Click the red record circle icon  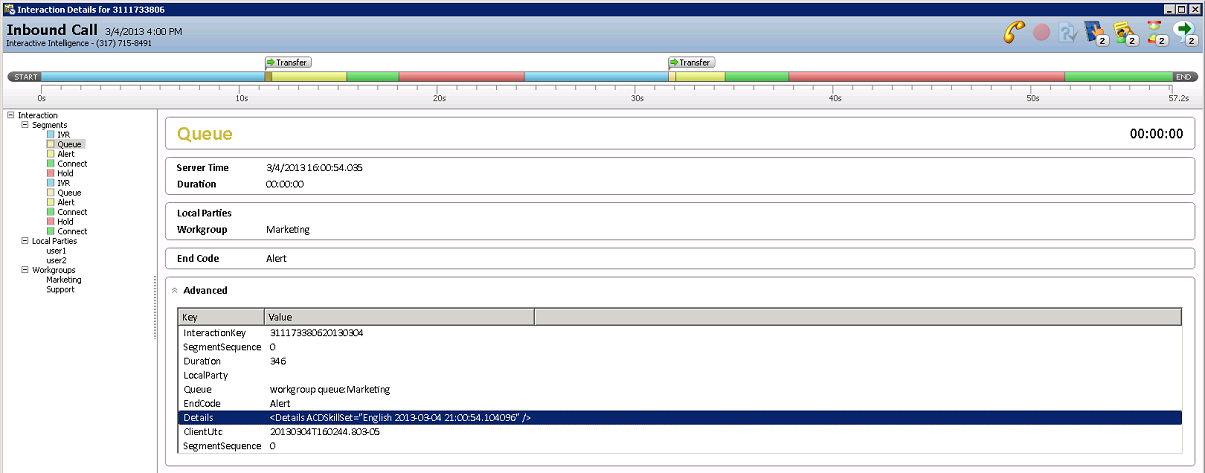click(x=1041, y=32)
